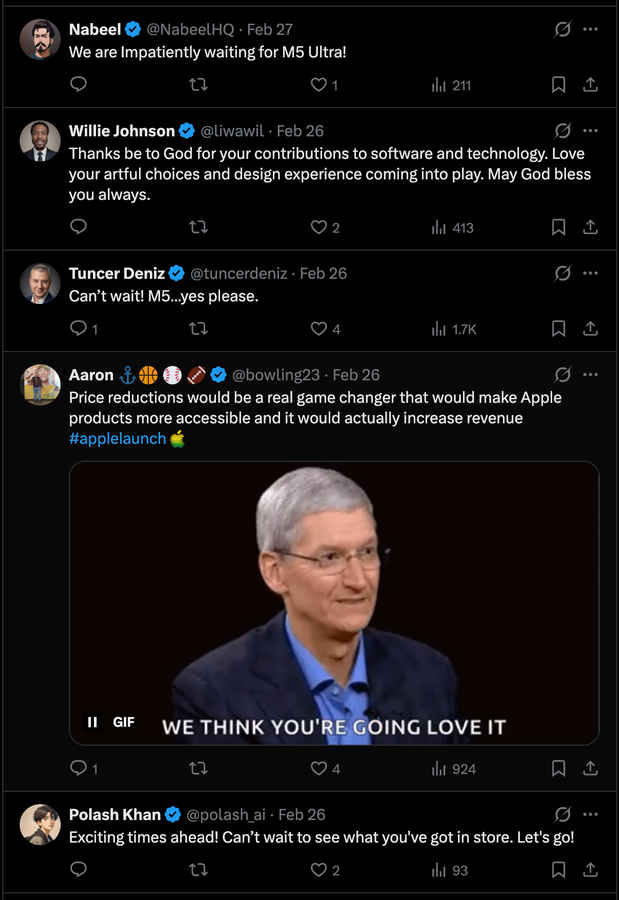Viewport: 619px width, 900px height.
Task: Bookmark Aaron's price reductions tweet
Action: coord(559,769)
